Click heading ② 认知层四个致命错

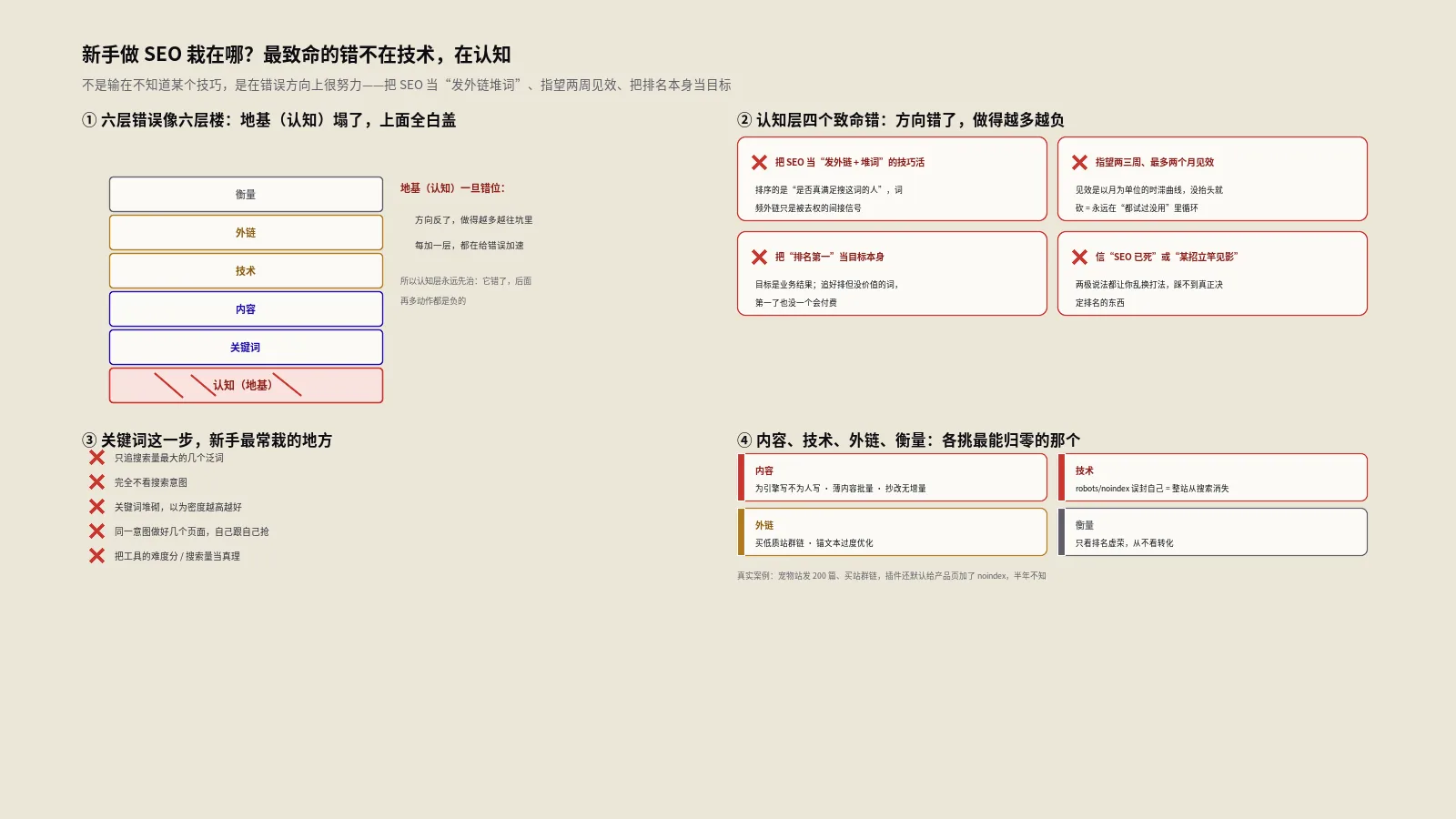[x=901, y=120]
